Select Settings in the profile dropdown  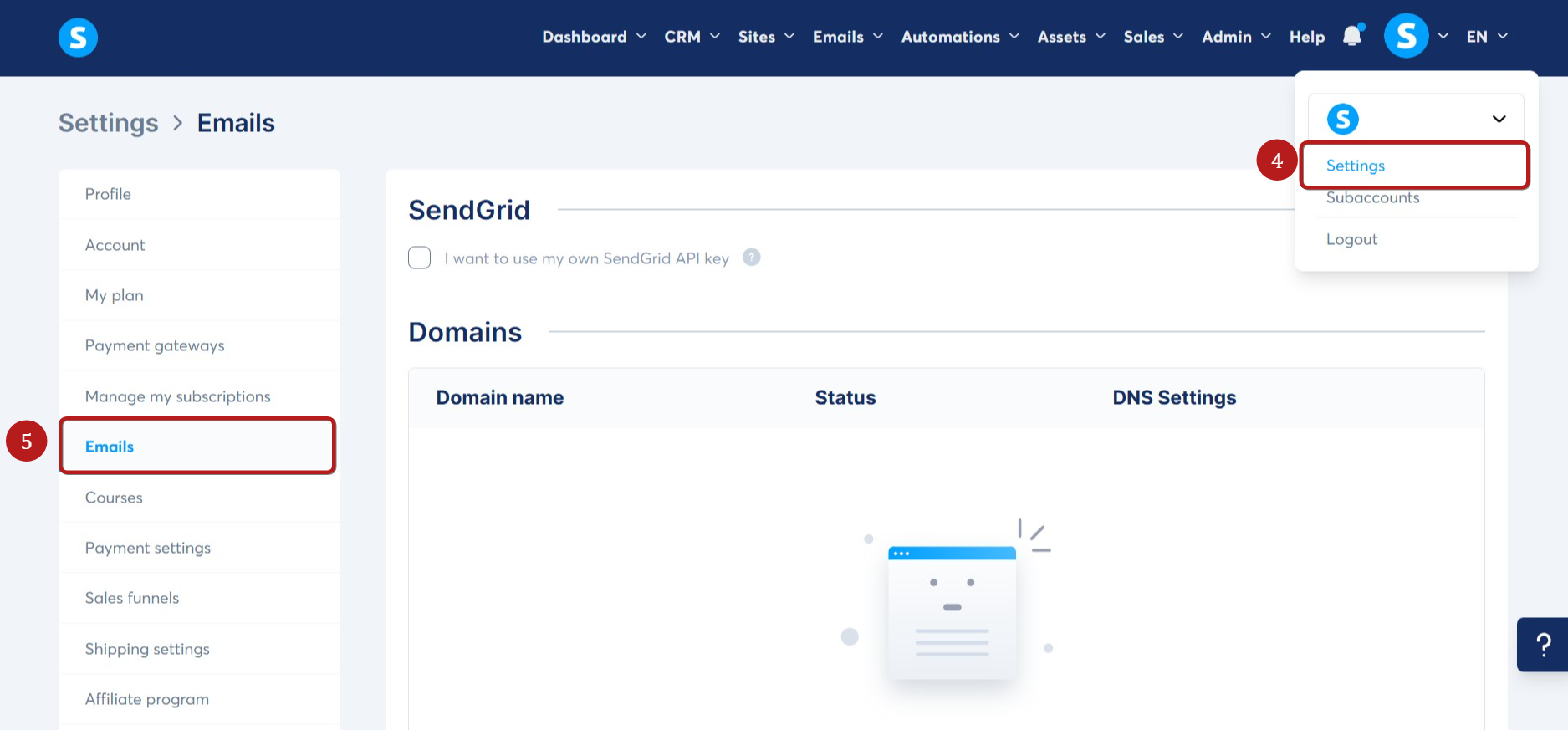point(1415,166)
